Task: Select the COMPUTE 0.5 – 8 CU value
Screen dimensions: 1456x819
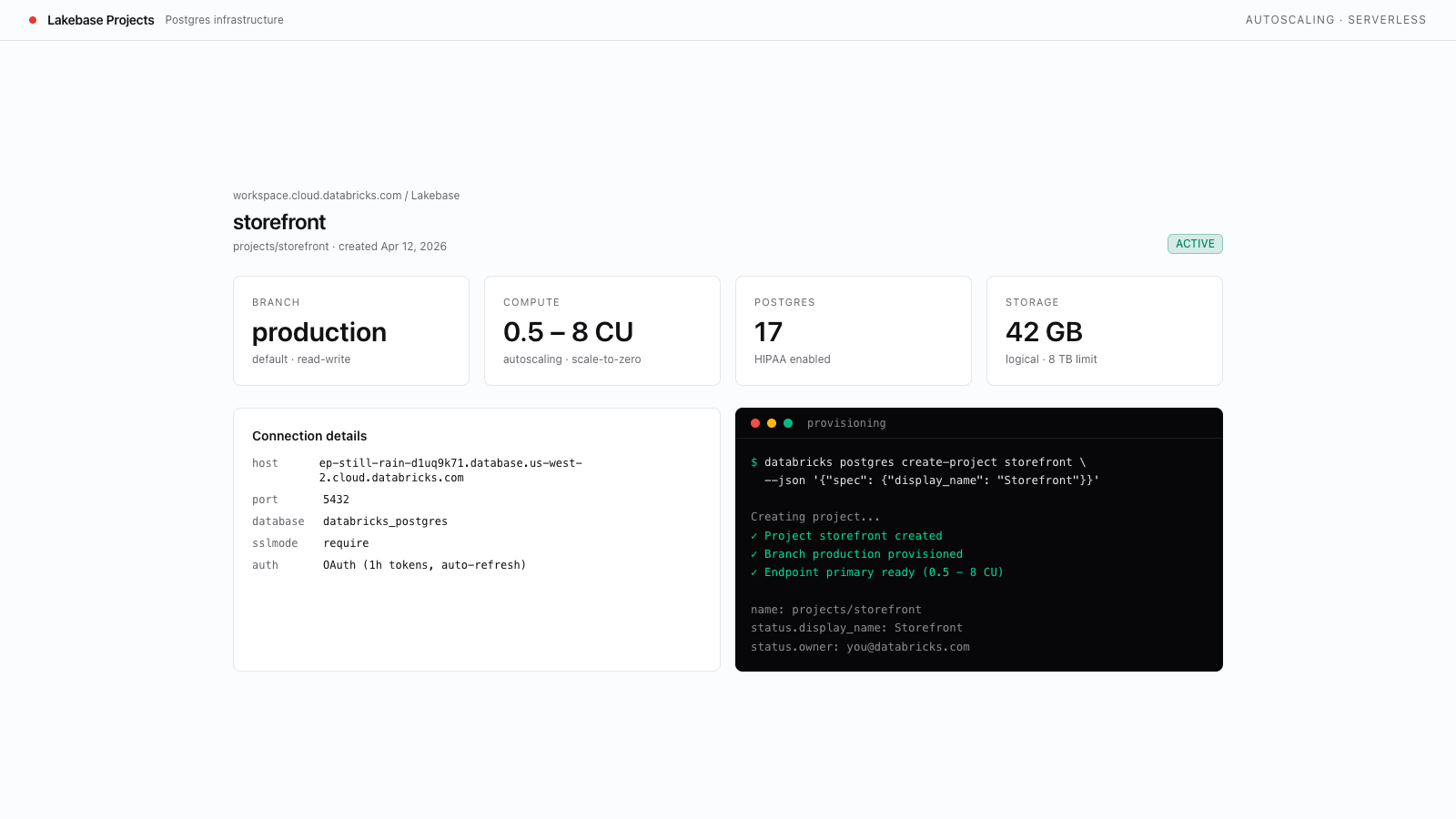Action: point(568,332)
